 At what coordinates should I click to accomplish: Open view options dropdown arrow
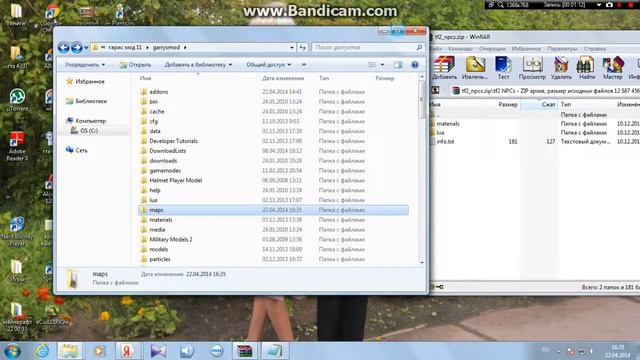coord(382,65)
